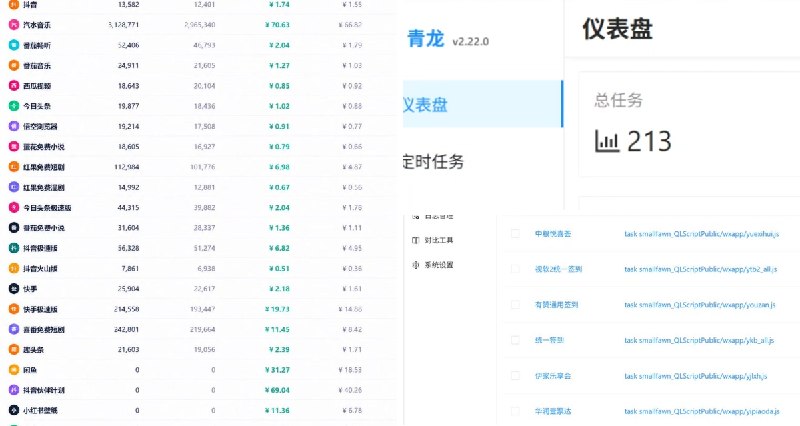Open the 仪表盘 menu item in the Qinglong sidebar

pos(483,104)
